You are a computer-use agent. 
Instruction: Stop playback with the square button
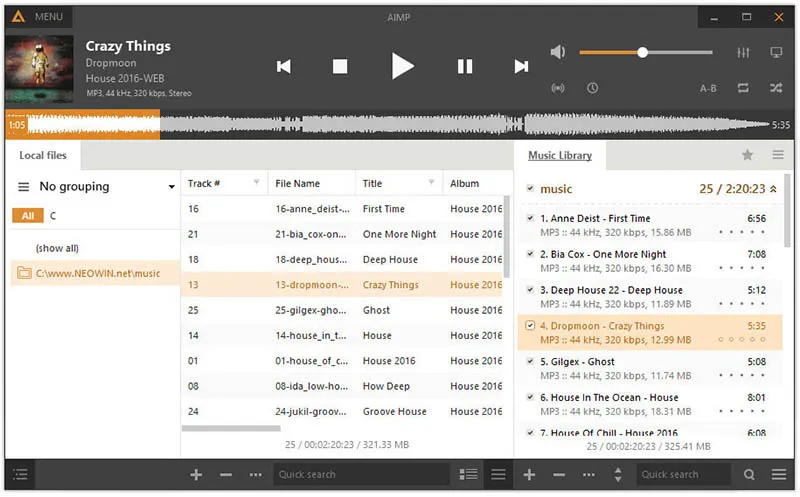coord(340,67)
